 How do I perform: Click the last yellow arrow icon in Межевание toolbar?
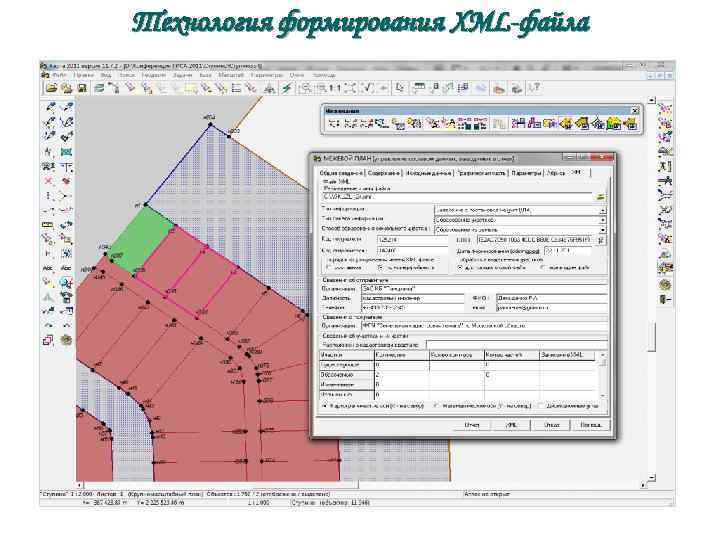[x=631, y=123]
